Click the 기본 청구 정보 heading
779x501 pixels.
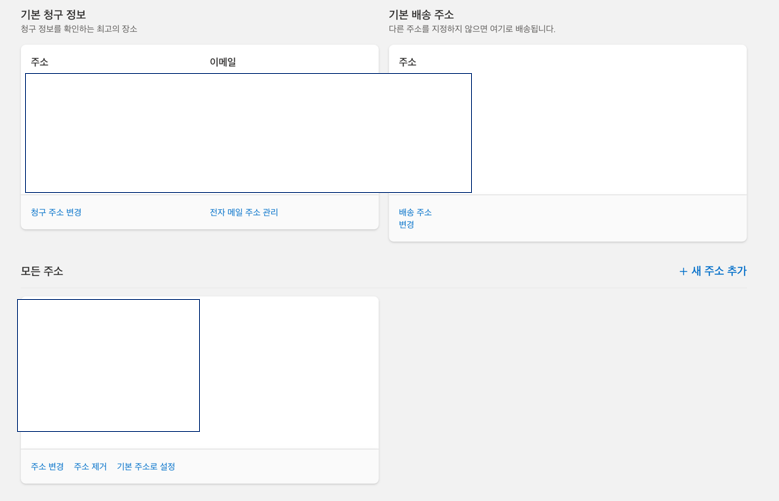(x=53, y=15)
